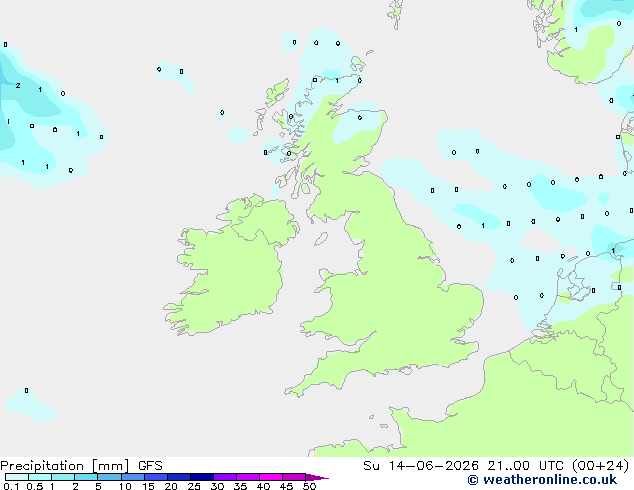This screenshot has width=634, height=490.
Task: Click the '2' precipitation value on the map
Action: 18,85
